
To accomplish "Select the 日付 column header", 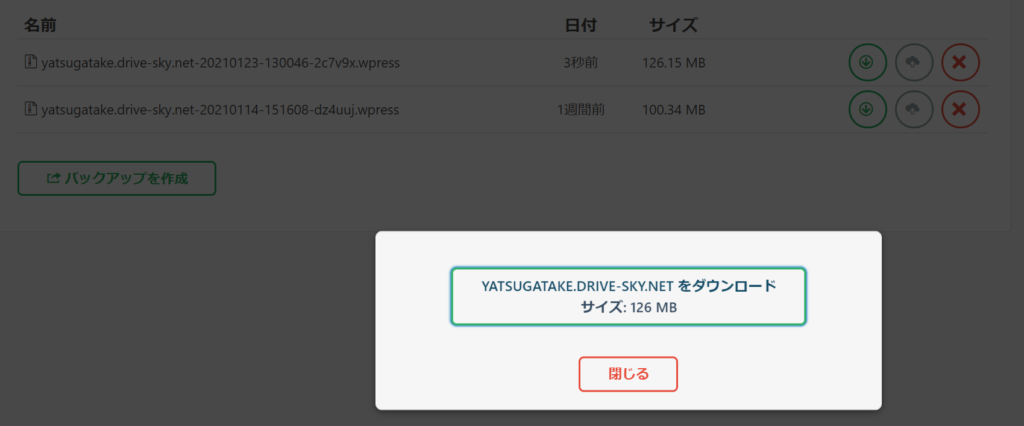I will [x=579, y=25].
